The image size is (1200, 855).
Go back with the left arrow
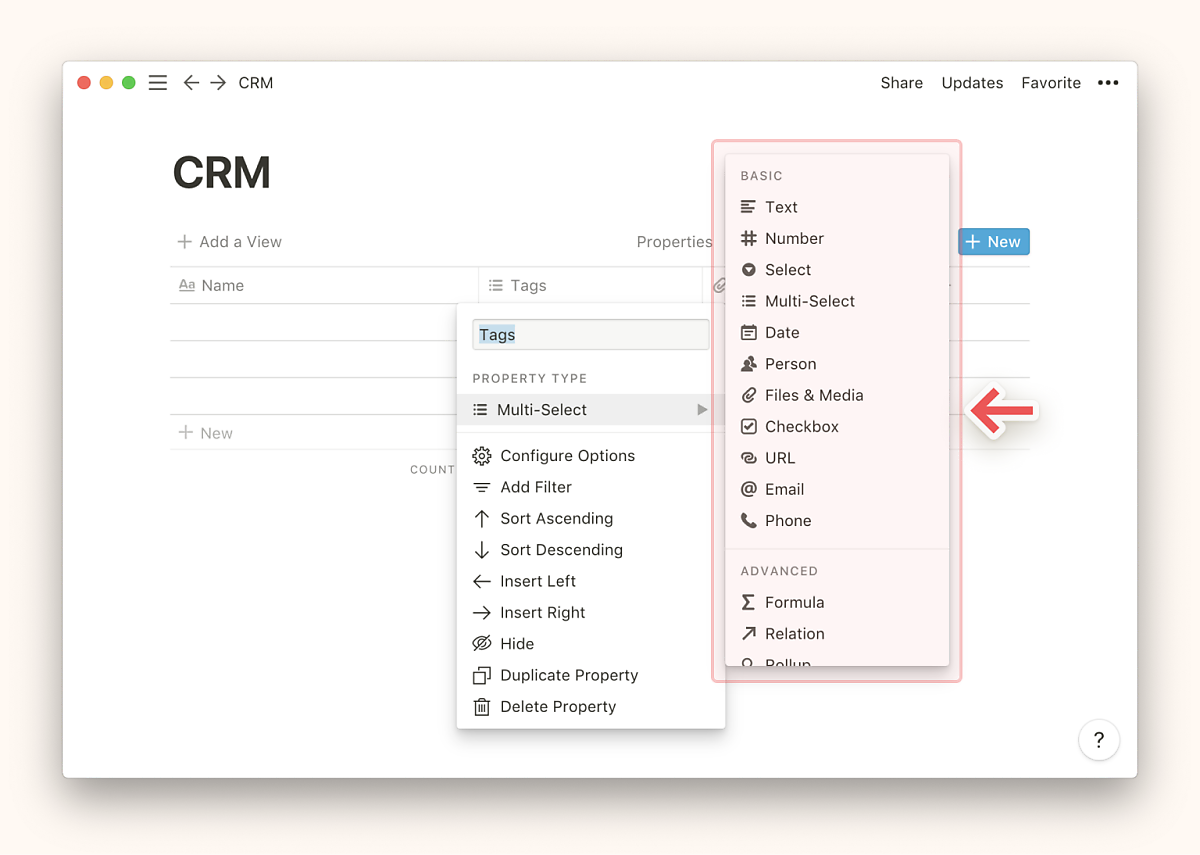(x=191, y=83)
